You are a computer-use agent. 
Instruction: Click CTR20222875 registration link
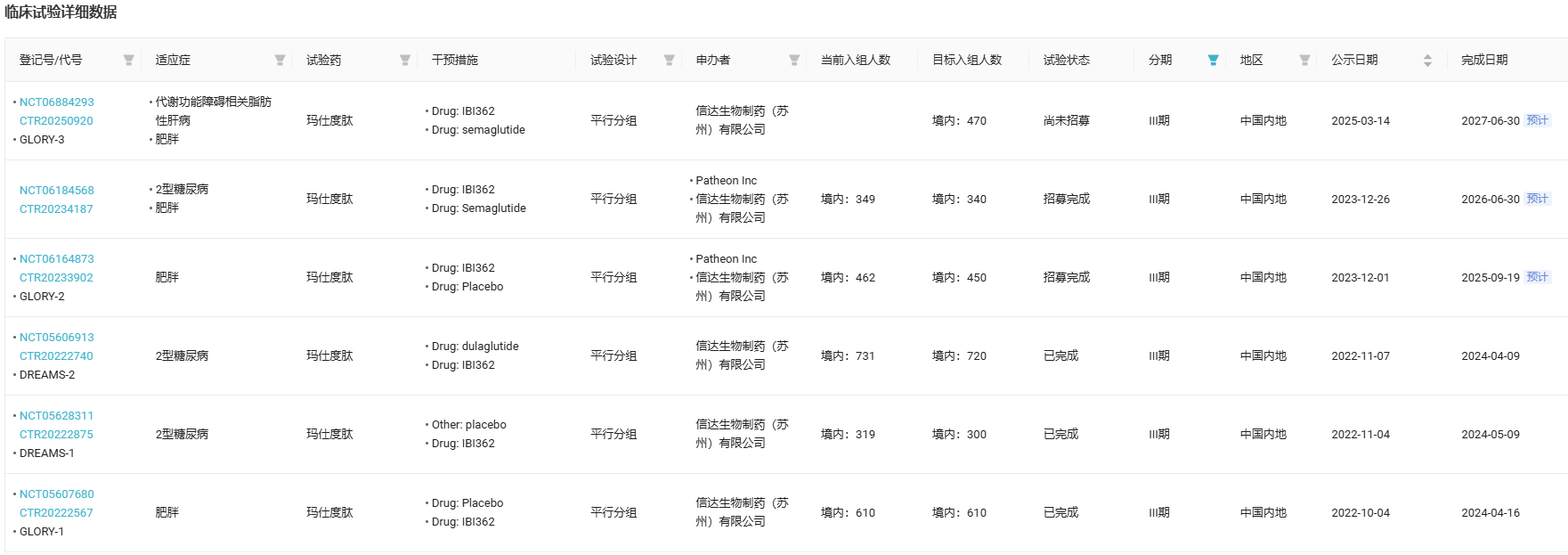tap(56, 435)
